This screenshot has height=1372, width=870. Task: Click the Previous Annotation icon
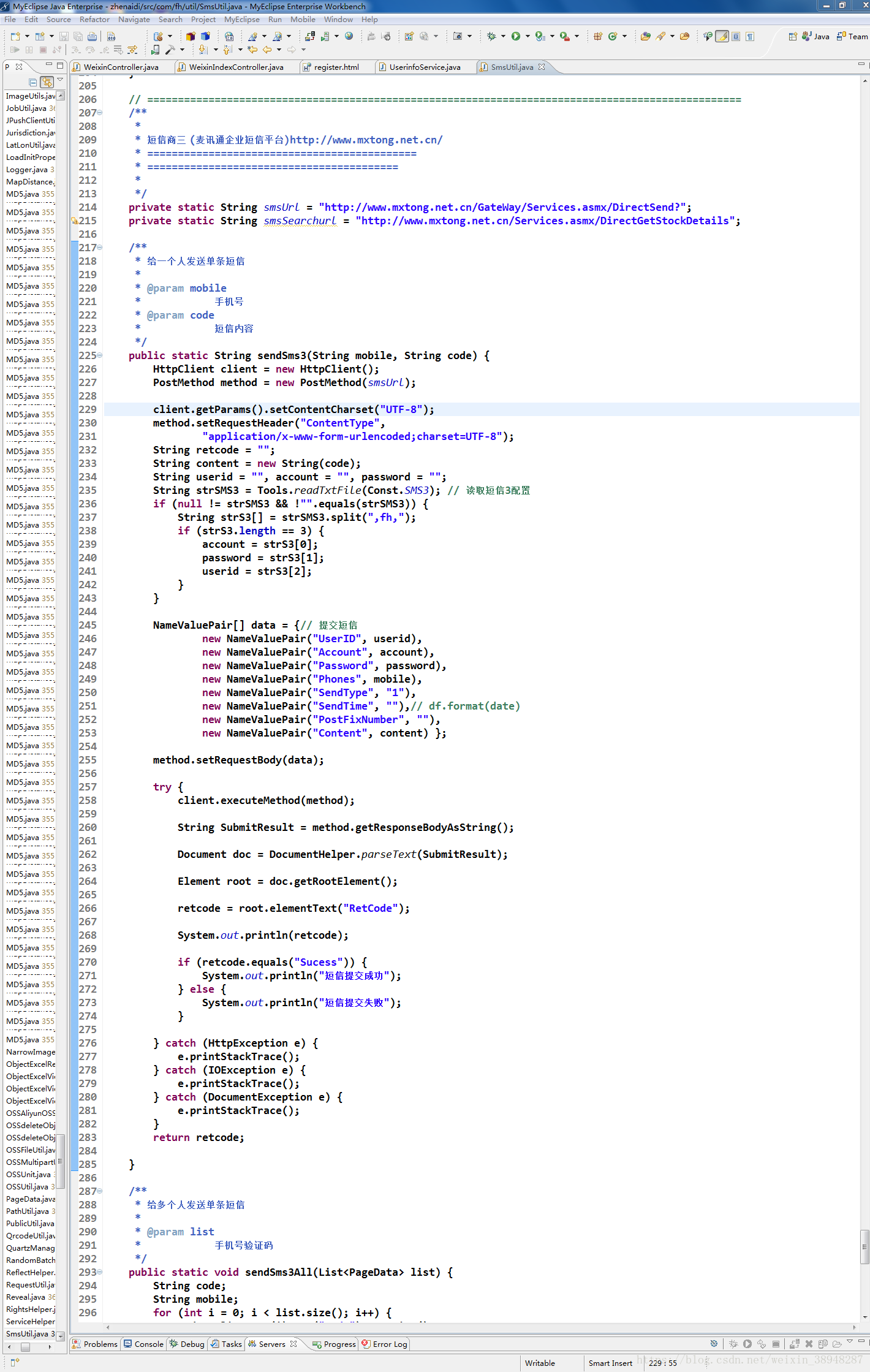228,50
